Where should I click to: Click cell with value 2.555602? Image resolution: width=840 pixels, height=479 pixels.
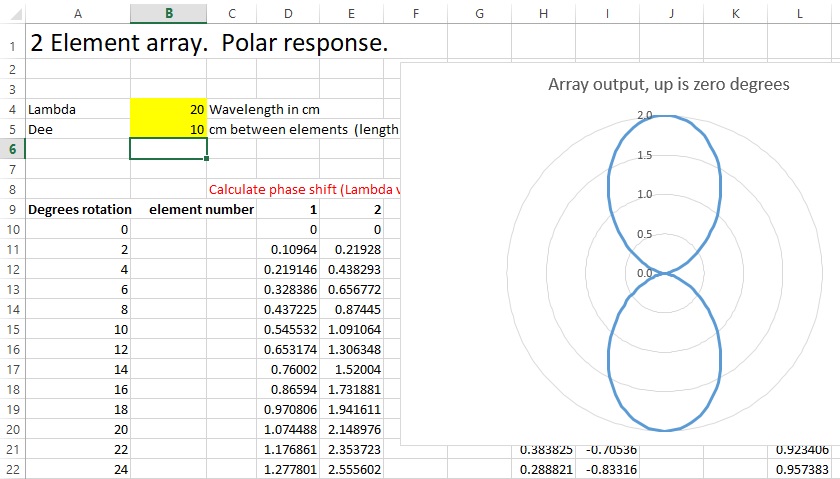[351, 469]
